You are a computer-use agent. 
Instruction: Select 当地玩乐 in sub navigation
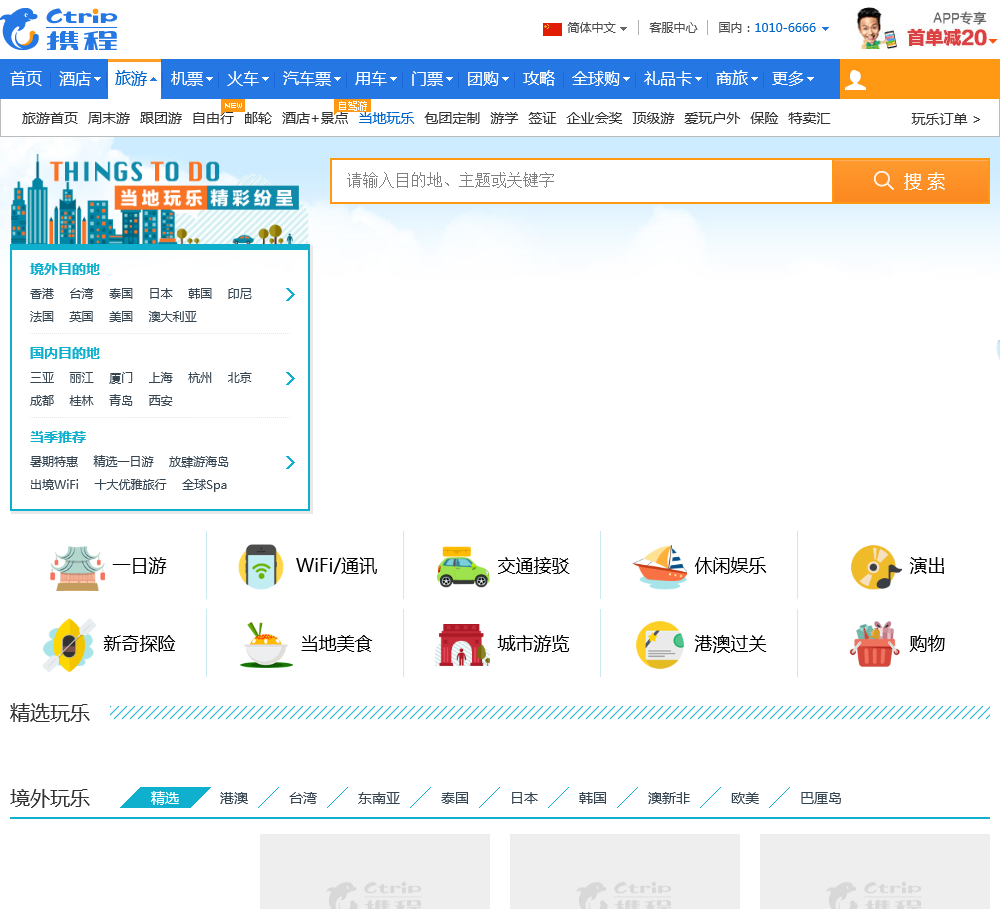tap(386, 119)
